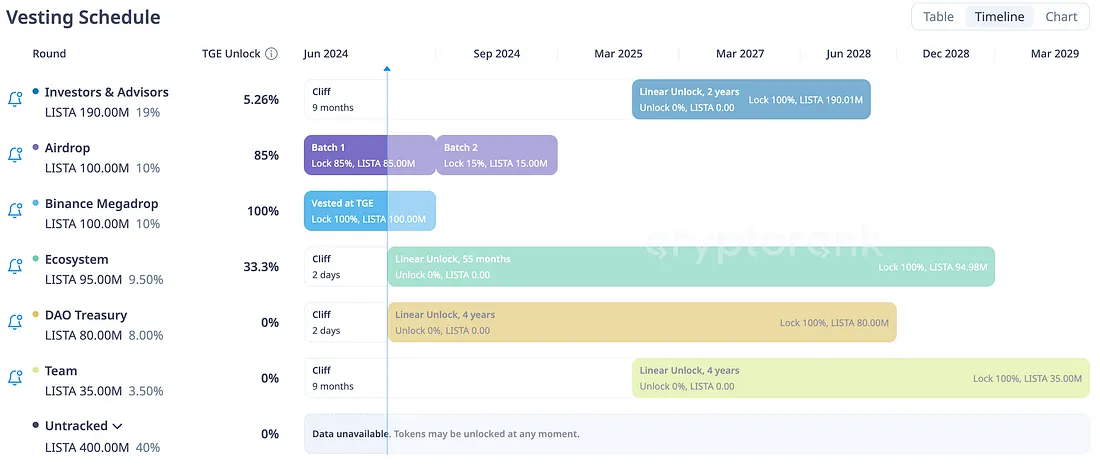
Task: Click bell icon for Investors & Advisors
Action: [x=15, y=99]
